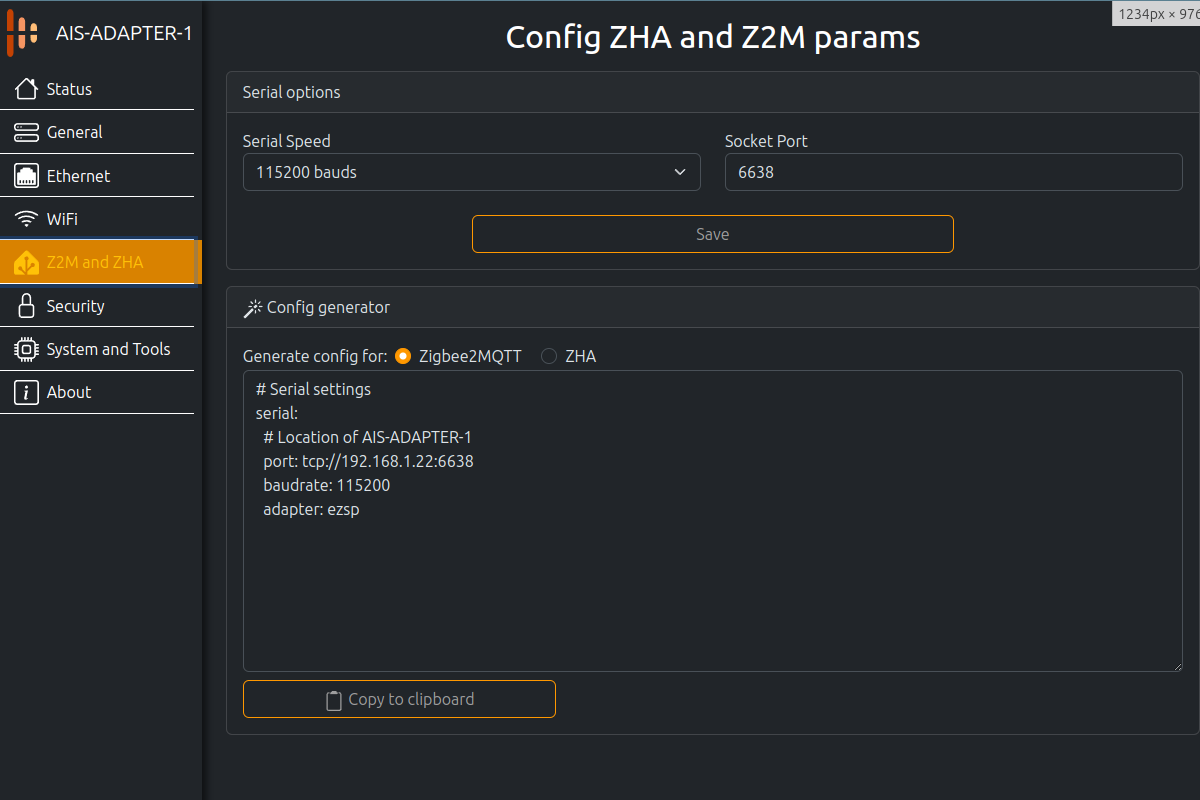Viewport: 1200px width, 800px height.
Task: Click the General server icon
Action: pyautogui.click(x=27, y=132)
